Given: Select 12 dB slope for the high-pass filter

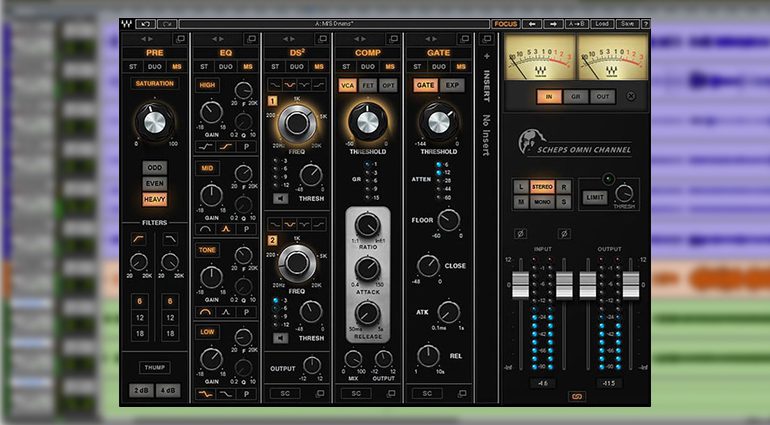Looking at the screenshot, I should (x=139, y=317).
